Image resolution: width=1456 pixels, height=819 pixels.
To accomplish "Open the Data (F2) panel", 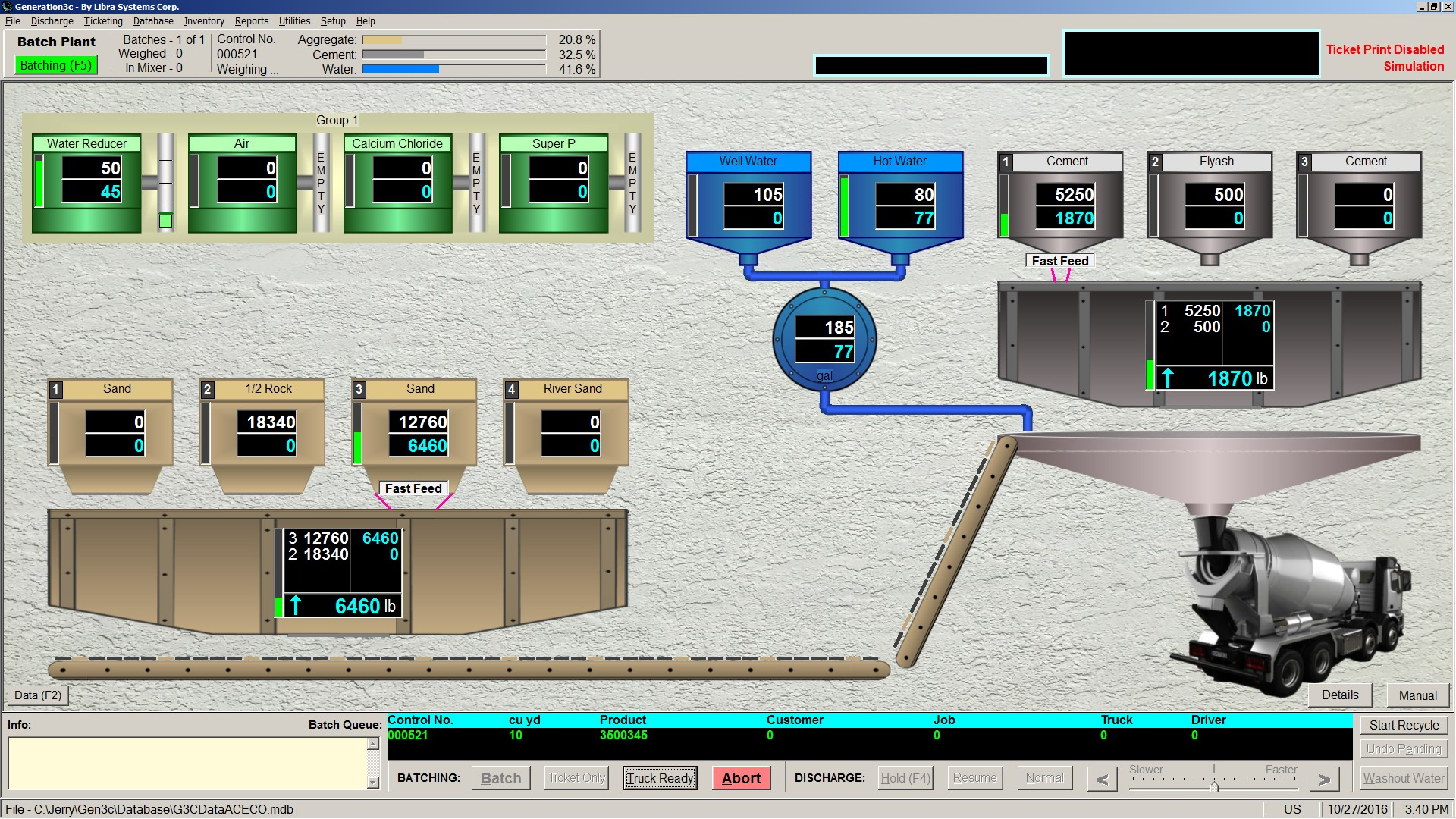I will click(38, 695).
